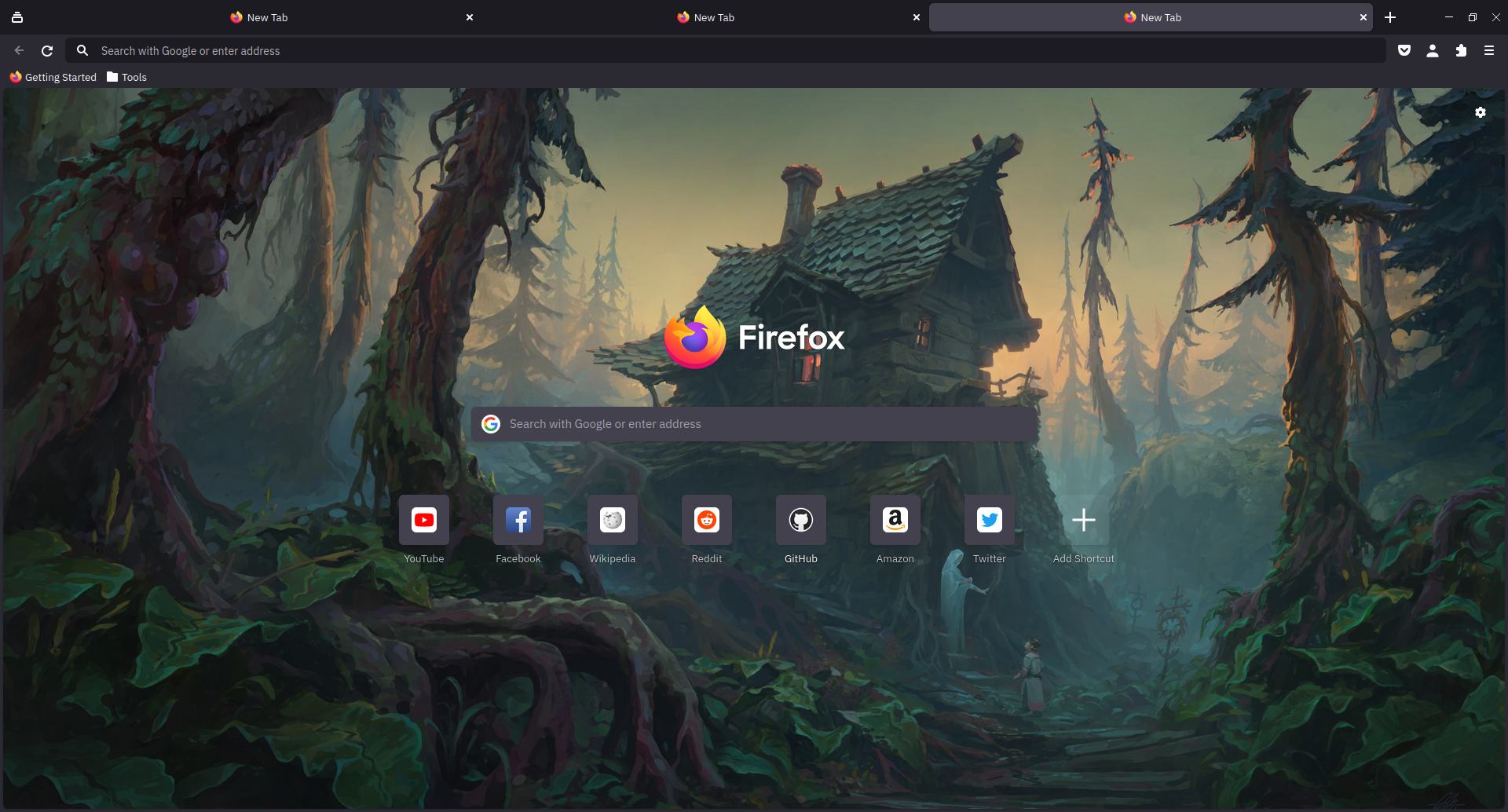Close the second New Tab
Image resolution: width=1508 pixels, height=812 pixels.
pos(917,17)
